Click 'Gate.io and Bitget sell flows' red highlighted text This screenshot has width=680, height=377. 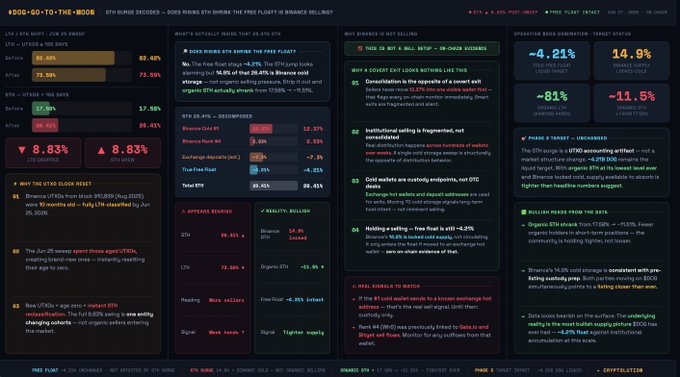[x=424, y=331]
